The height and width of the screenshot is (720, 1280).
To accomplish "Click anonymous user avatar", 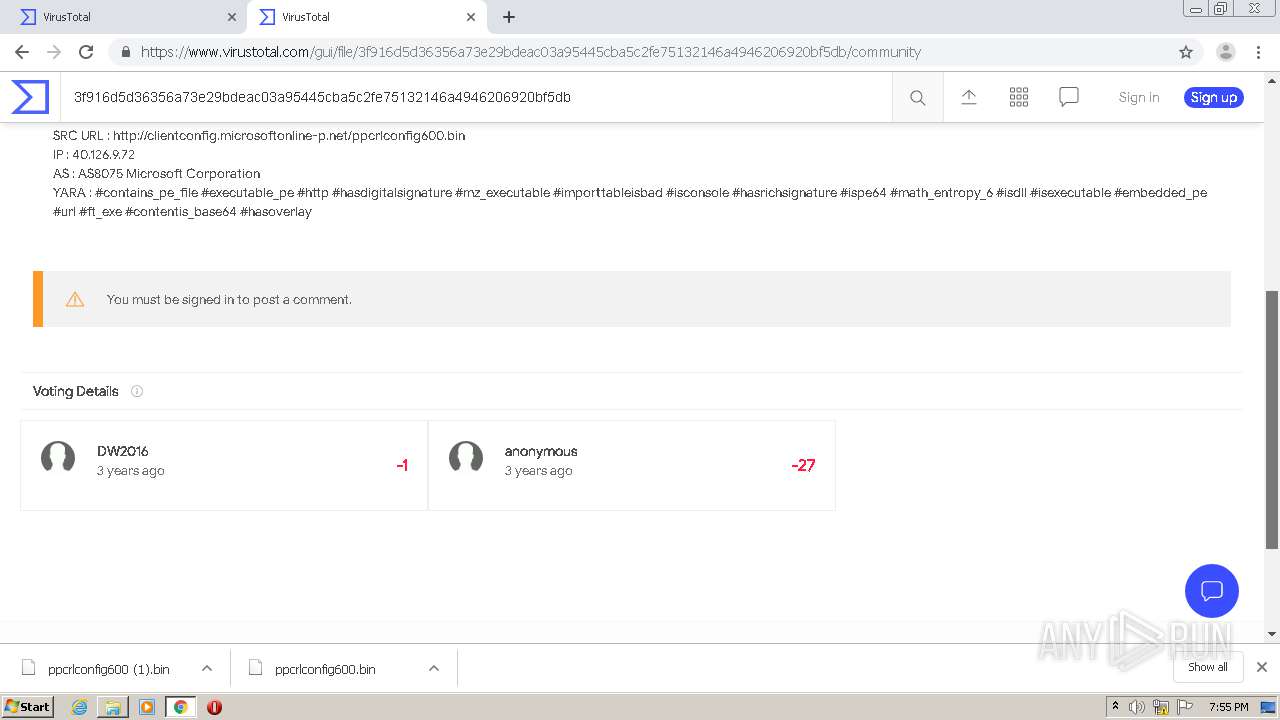I will 466,457.
